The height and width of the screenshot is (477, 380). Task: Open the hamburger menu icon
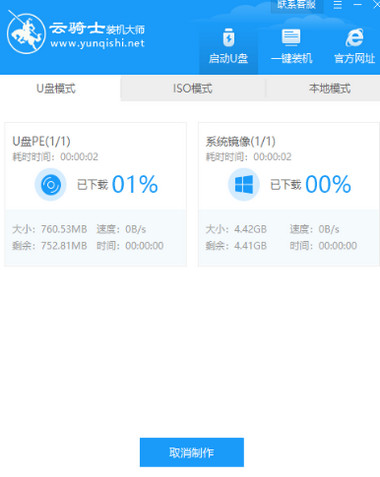click(337, 4)
